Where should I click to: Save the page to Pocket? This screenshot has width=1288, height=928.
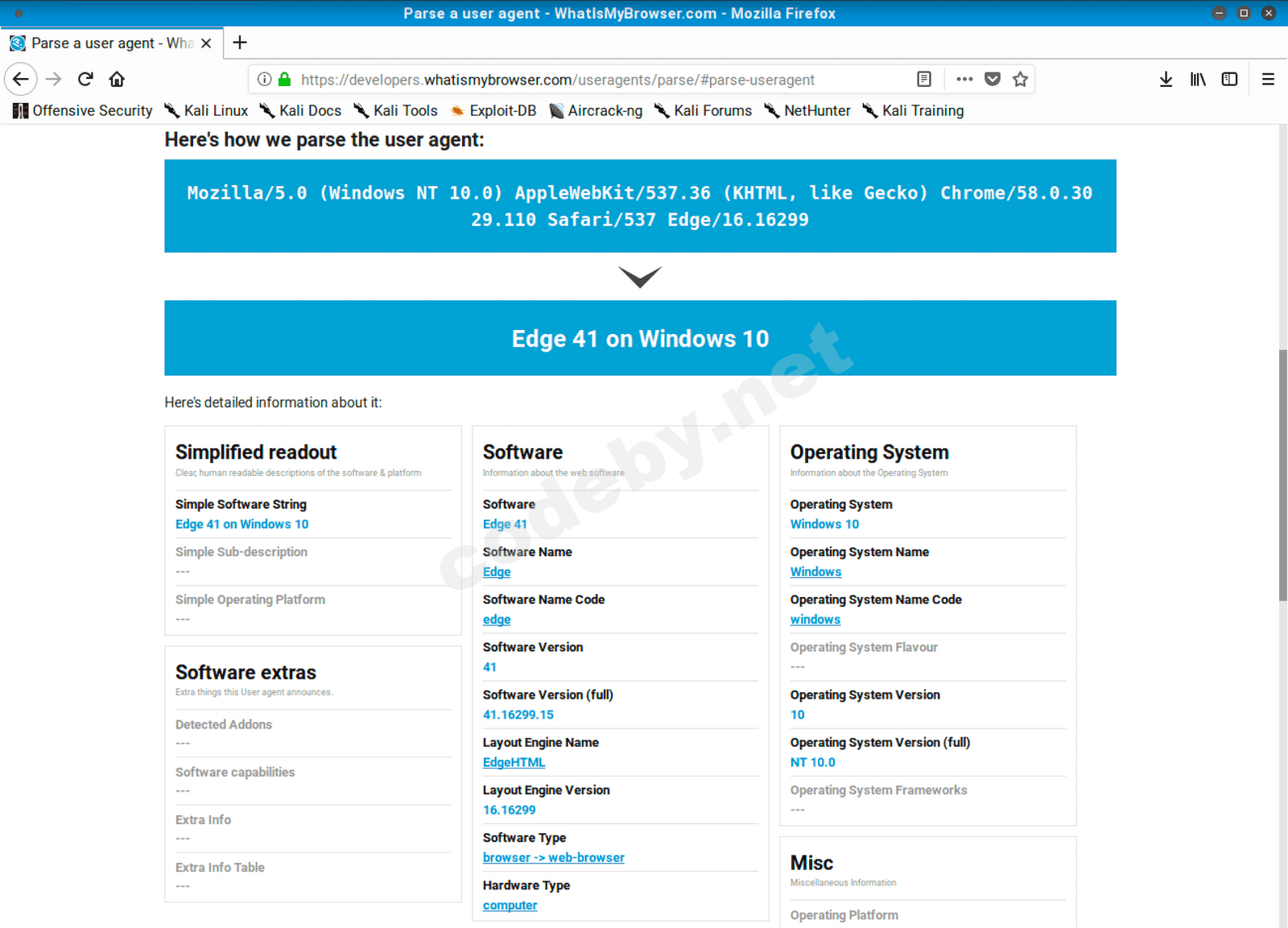[993, 79]
